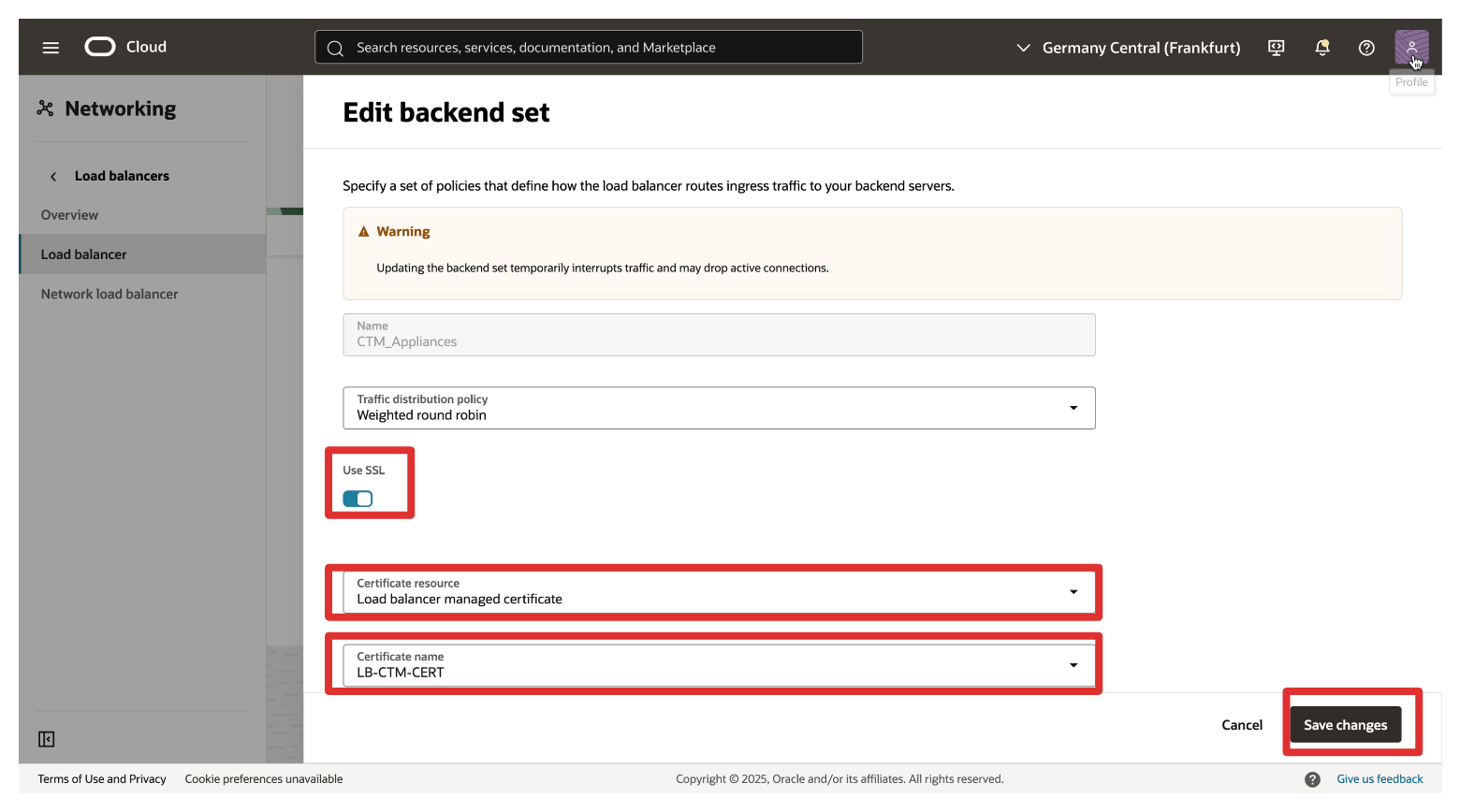Open the Certificate name dropdown
This screenshot has height=812, width=1460.
tap(719, 665)
